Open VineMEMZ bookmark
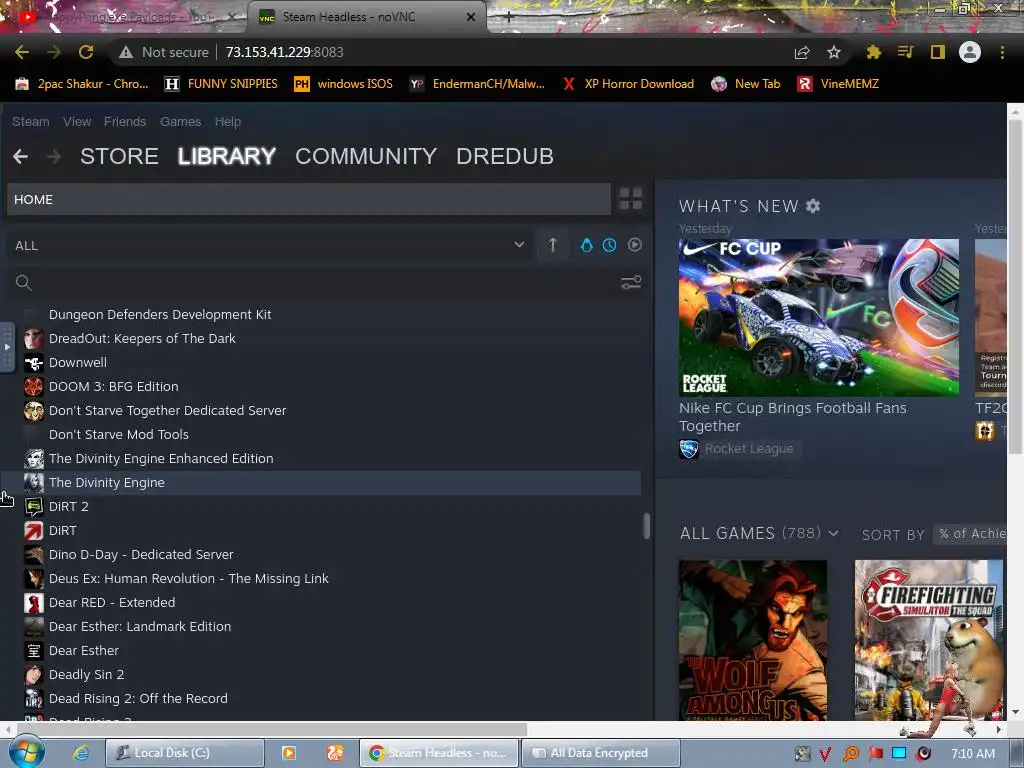This screenshot has width=1024, height=768. click(x=839, y=84)
